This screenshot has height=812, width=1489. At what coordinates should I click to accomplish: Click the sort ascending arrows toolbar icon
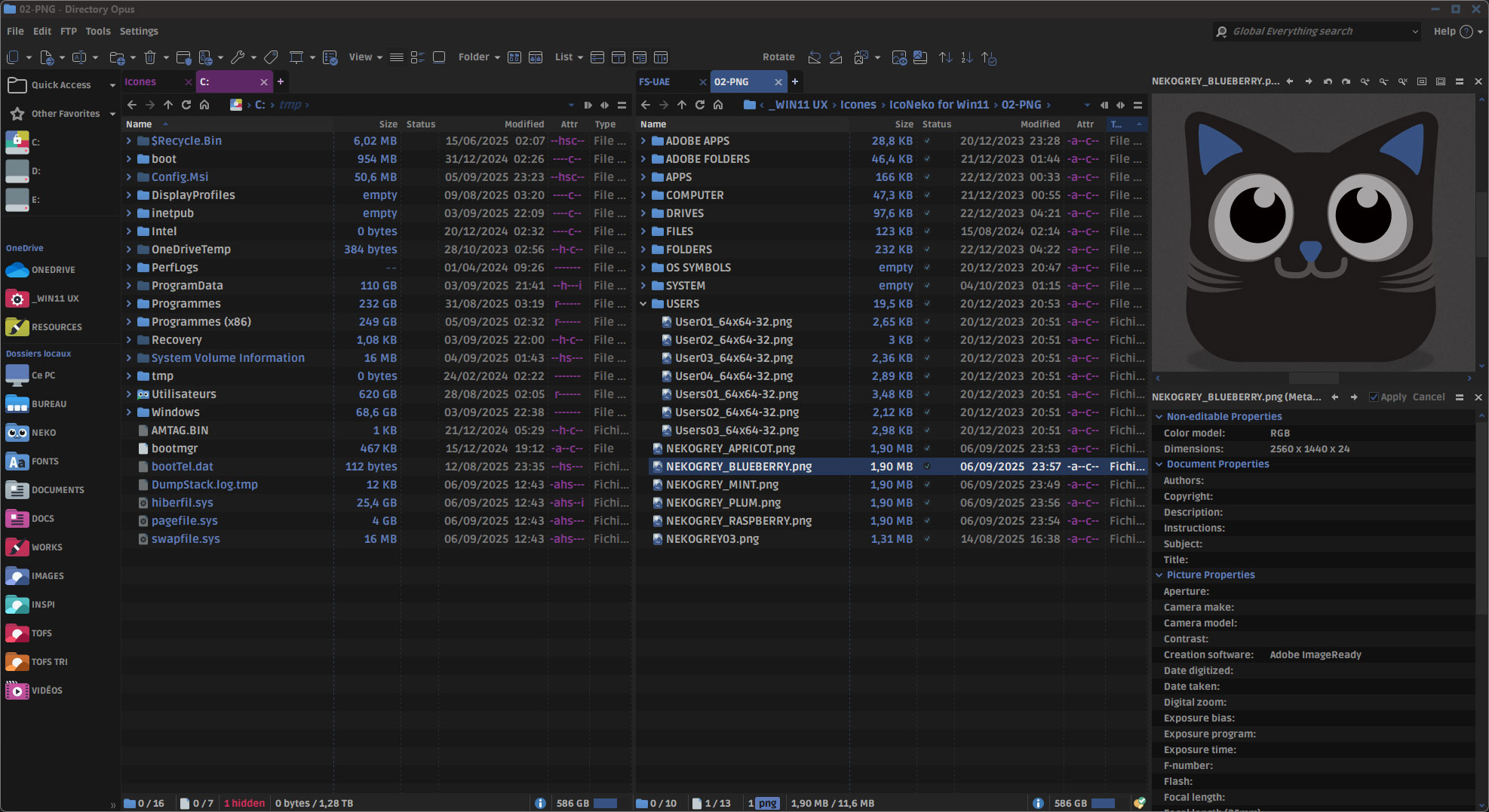coord(945,57)
